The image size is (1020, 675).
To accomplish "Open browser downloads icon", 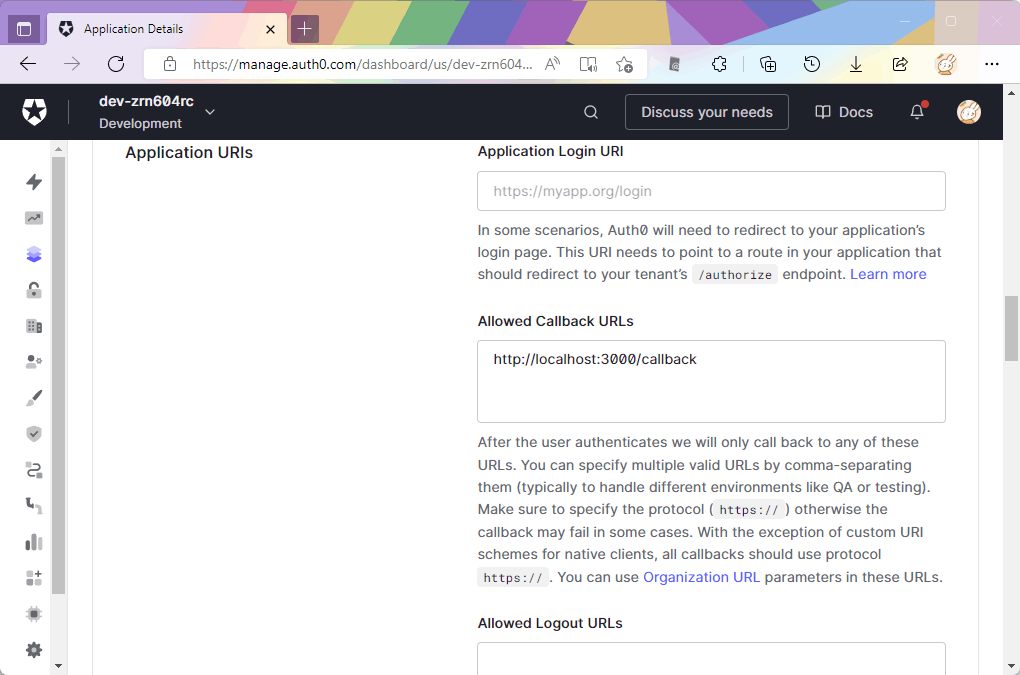I will pos(856,64).
